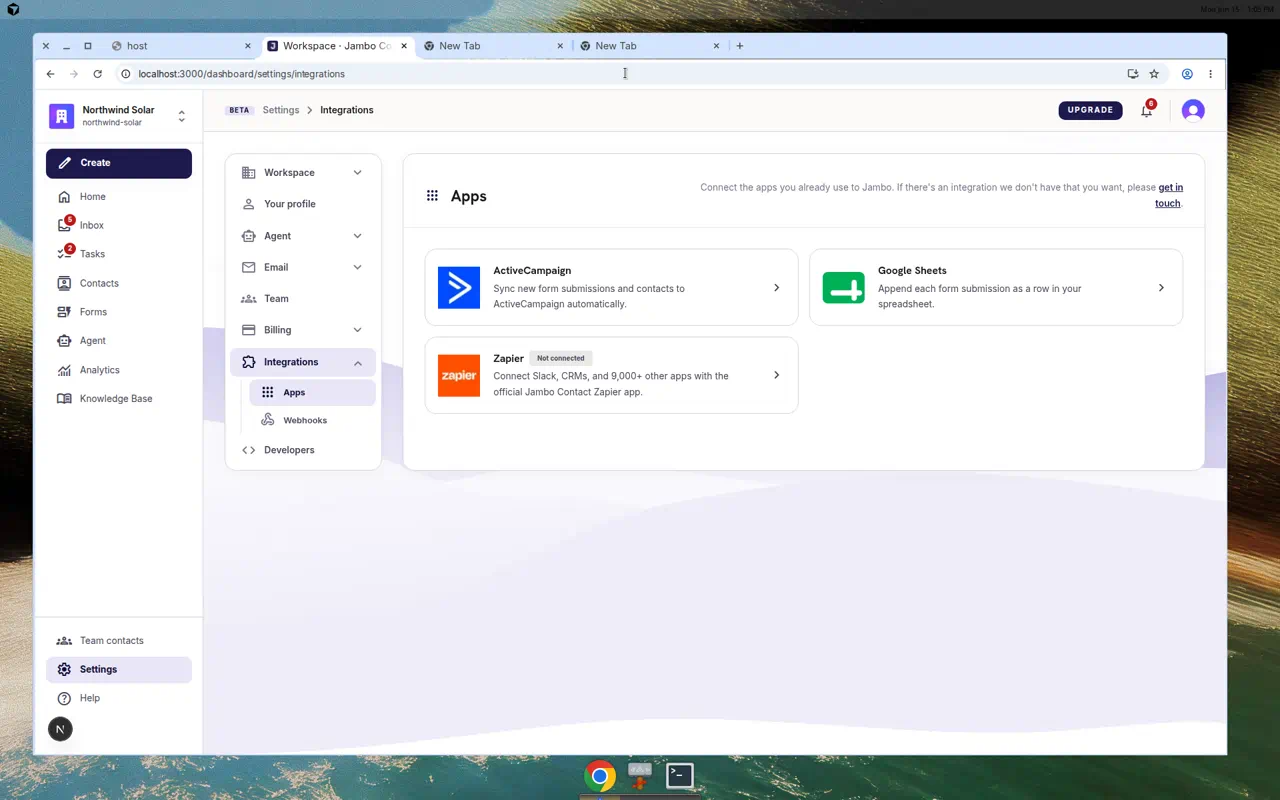Click the ActiveCampaign logo icon
Image resolution: width=1280 pixels, height=800 pixels.
459,288
